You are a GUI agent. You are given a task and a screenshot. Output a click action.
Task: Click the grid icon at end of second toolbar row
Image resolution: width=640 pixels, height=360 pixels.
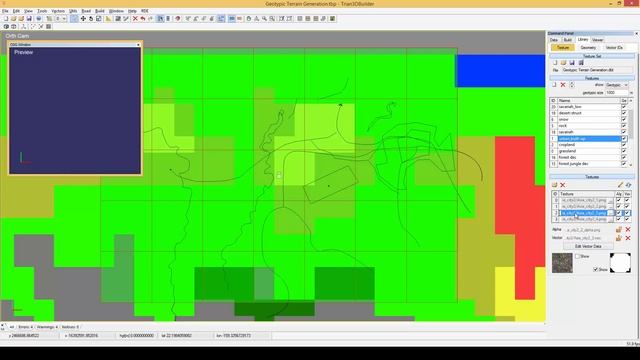point(49,27)
